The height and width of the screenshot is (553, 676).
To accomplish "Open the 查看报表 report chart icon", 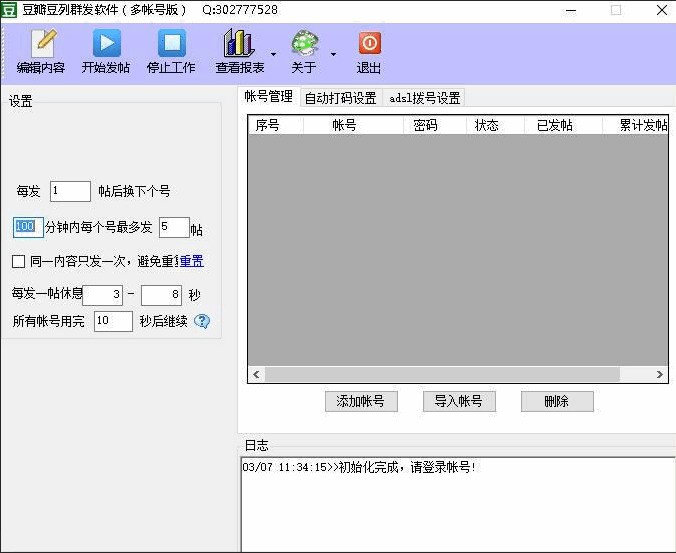I will pyautogui.click(x=238, y=43).
